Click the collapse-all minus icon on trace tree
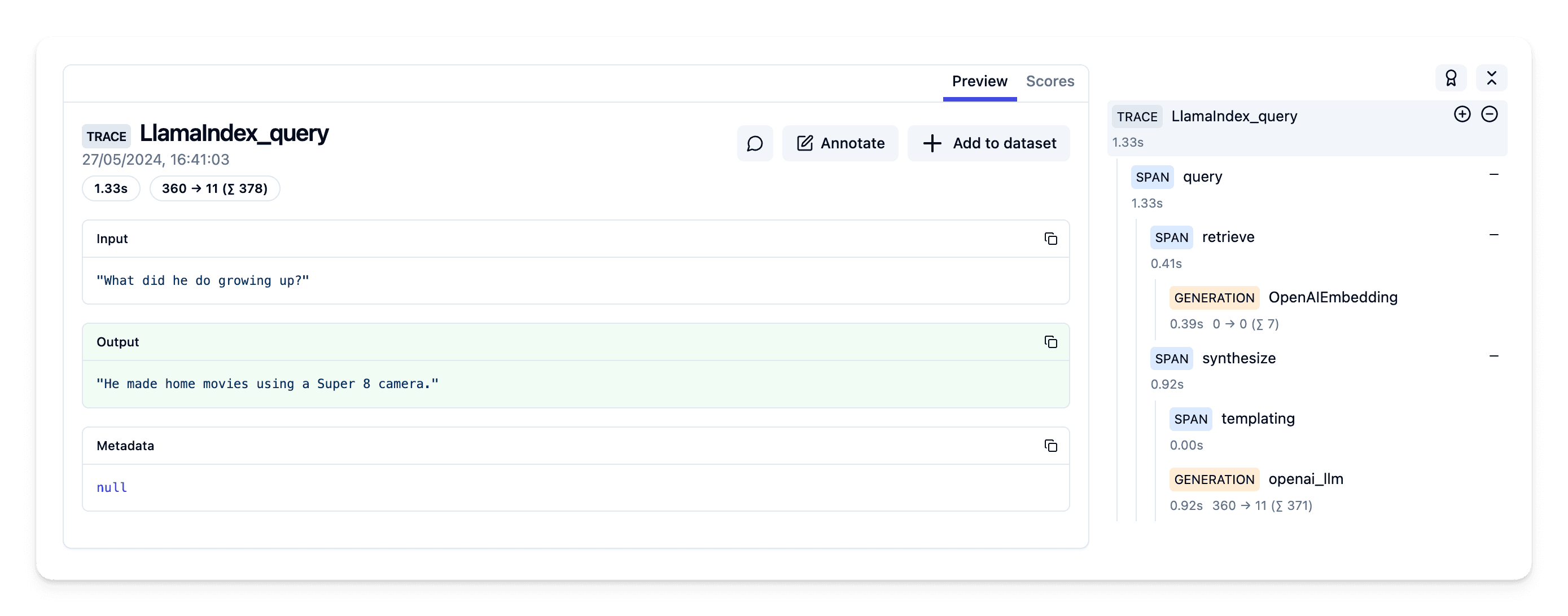 [x=1490, y=114]
